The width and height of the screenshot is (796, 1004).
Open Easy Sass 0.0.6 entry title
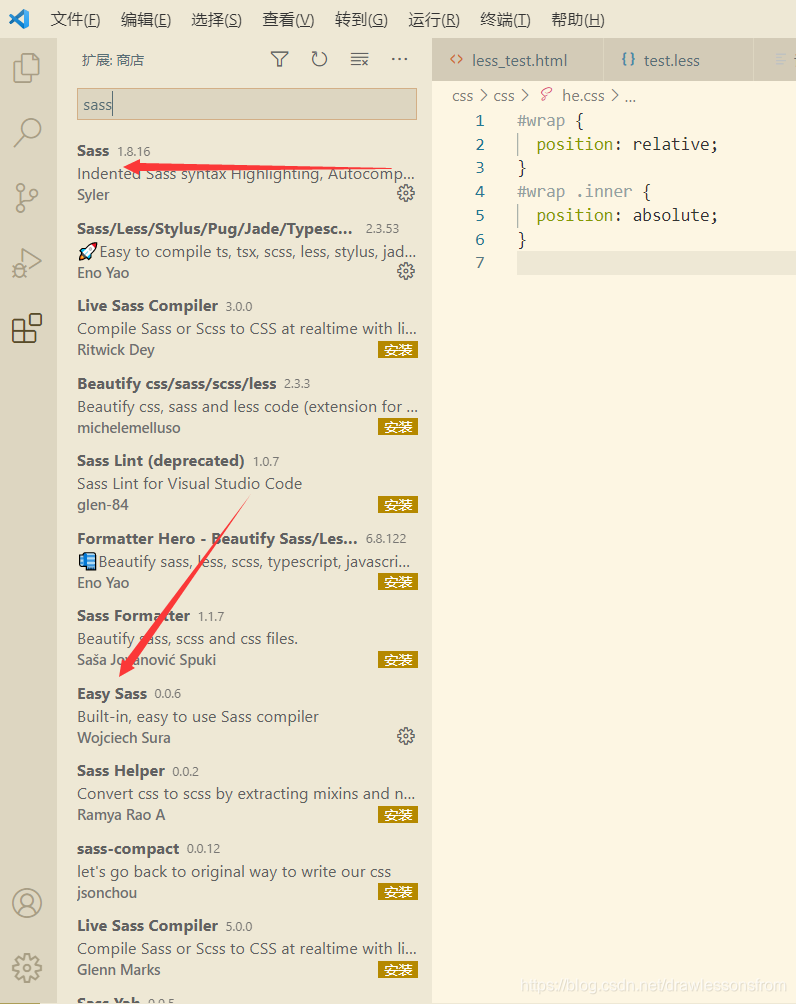pos(112,693)
